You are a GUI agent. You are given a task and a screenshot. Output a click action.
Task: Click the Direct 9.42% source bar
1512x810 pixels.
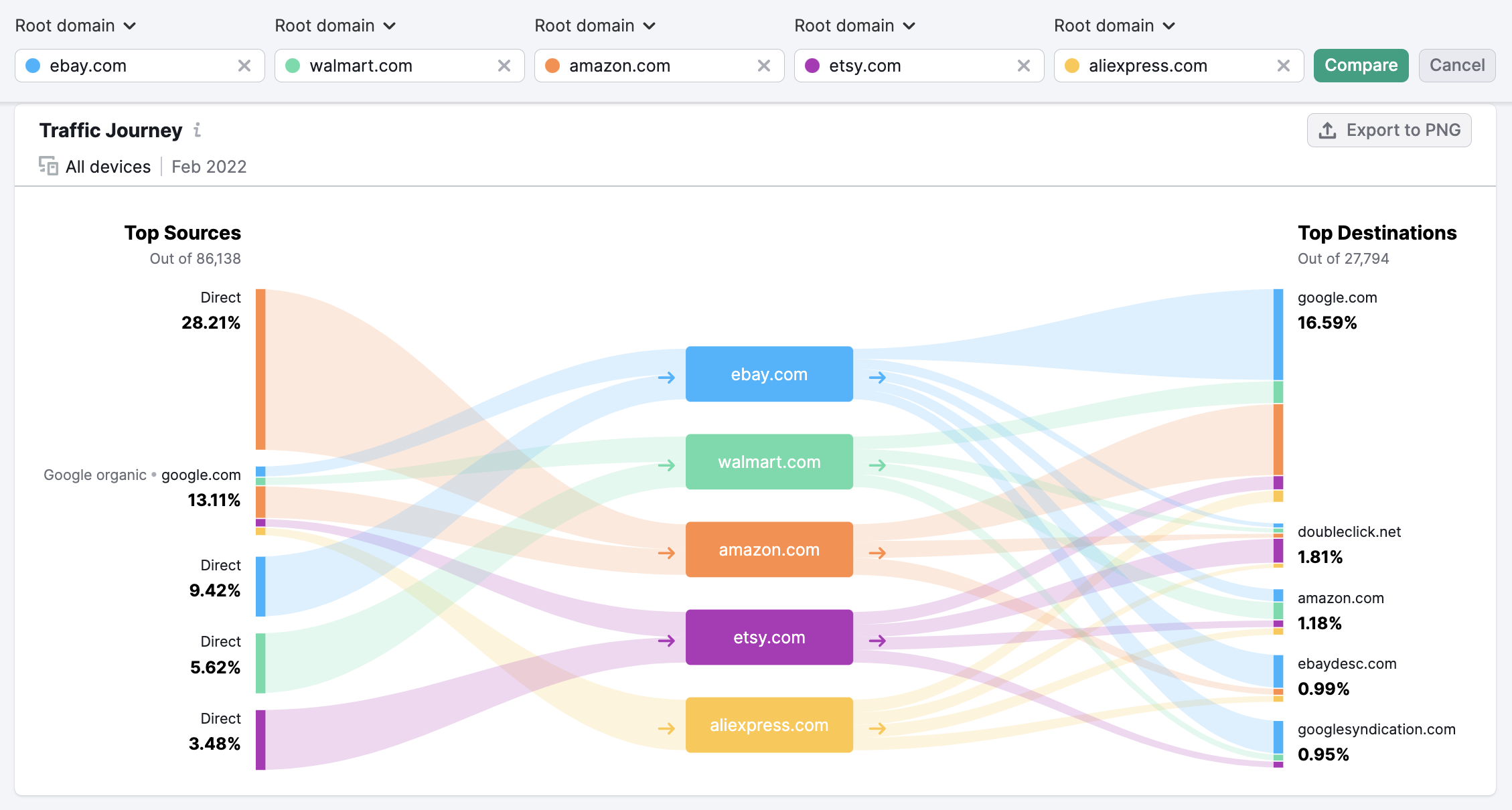click(260, 586)
